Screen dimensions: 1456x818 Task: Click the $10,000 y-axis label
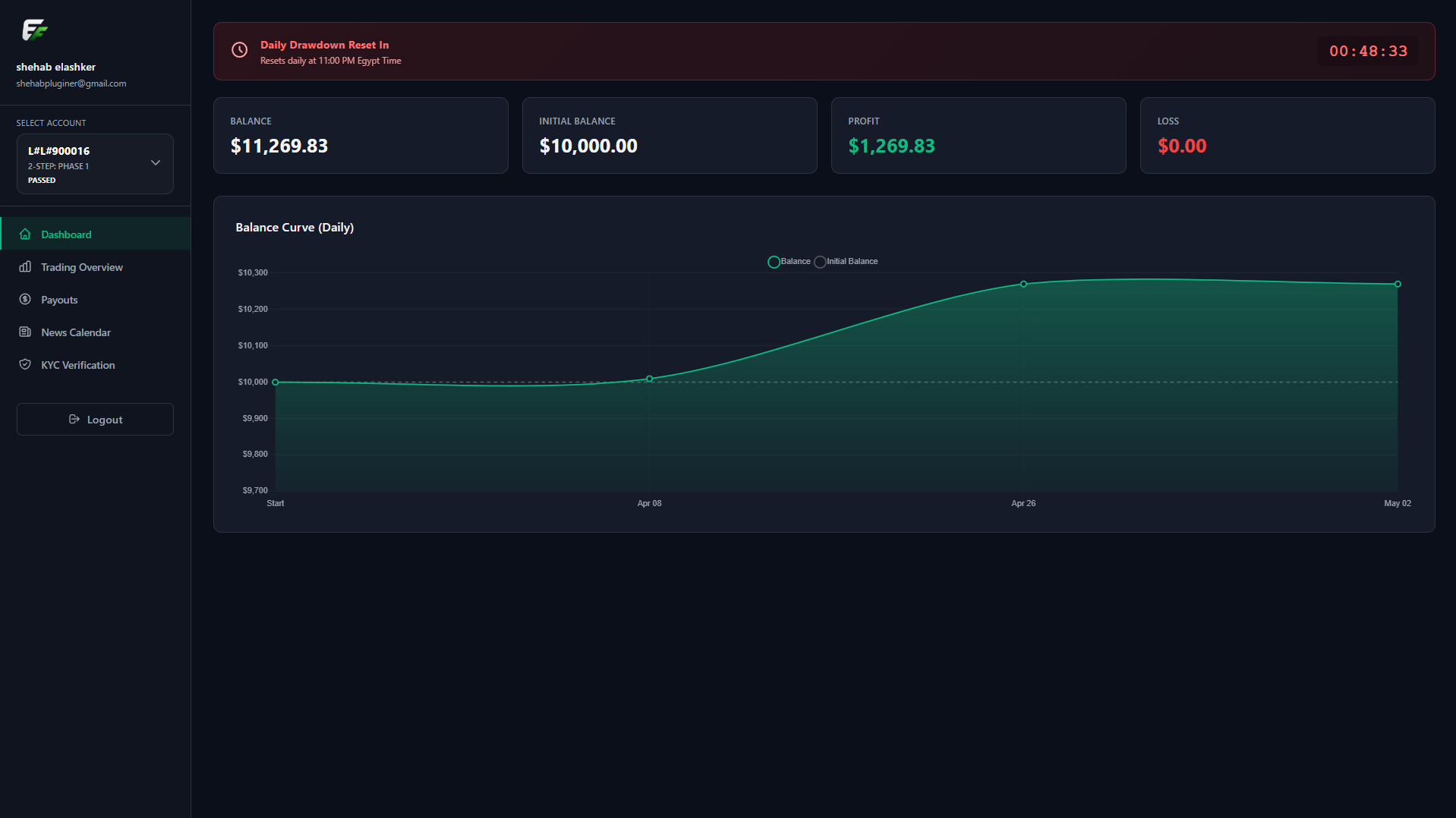point(253,382)
